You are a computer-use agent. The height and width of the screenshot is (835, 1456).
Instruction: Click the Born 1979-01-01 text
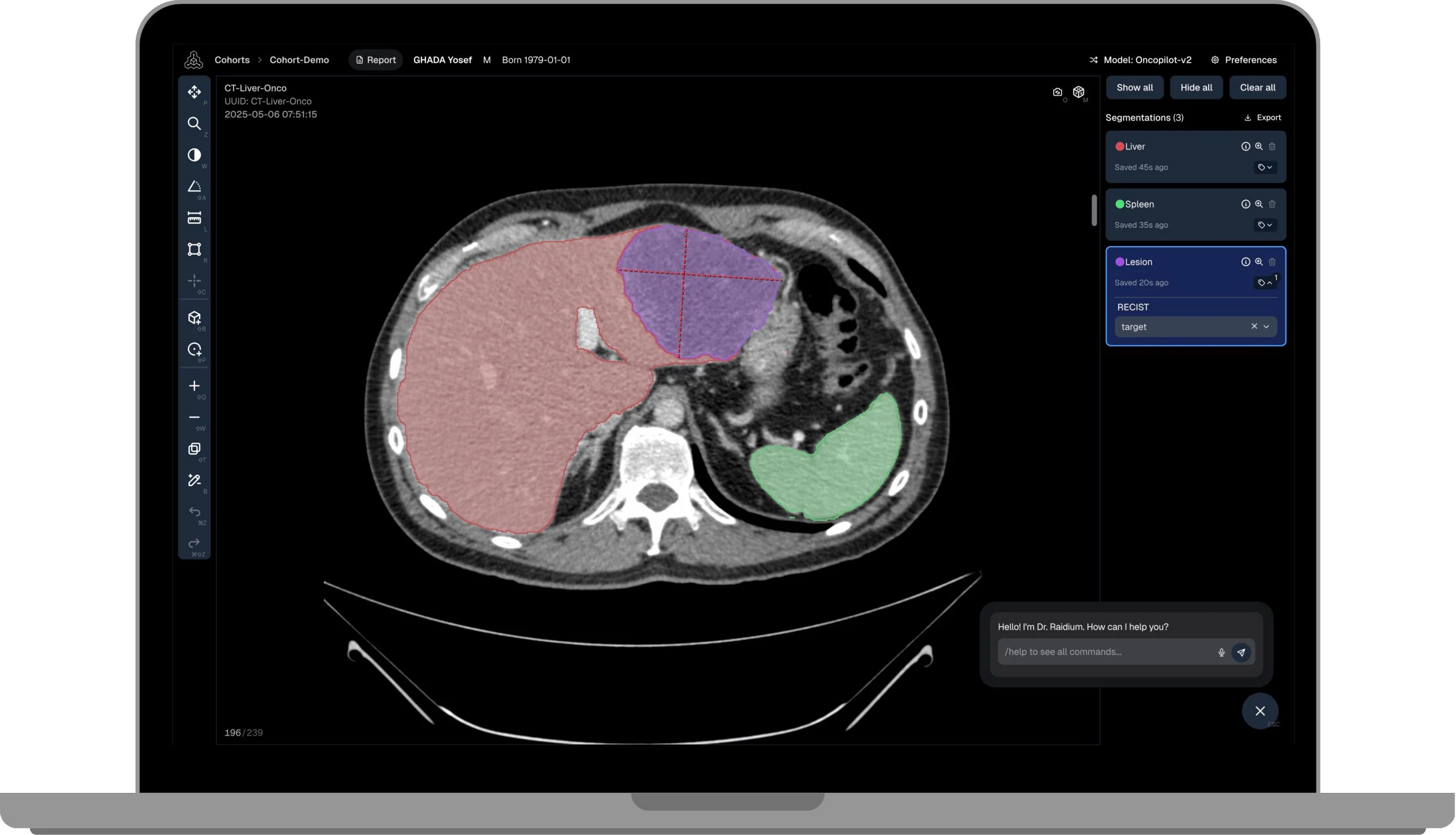tap(536, 60)
